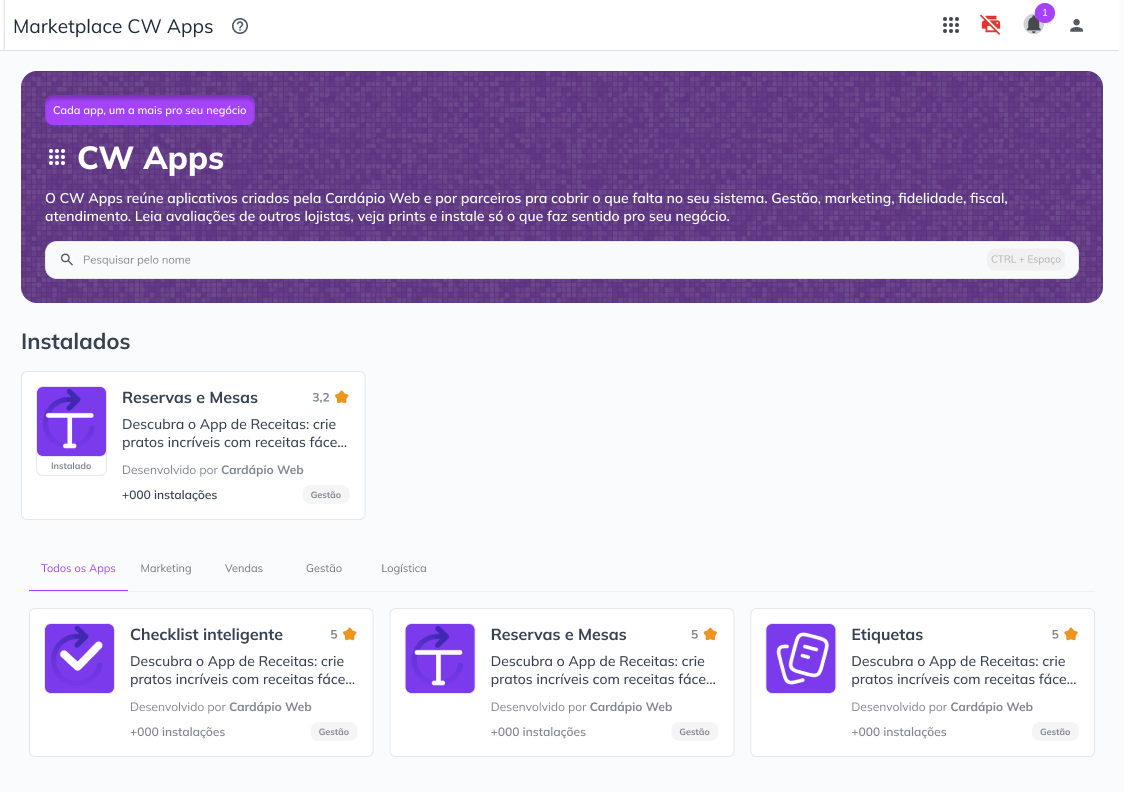Click Gestão tag on Etiquetas card

pyautogui.click(x=1055, y=732)
